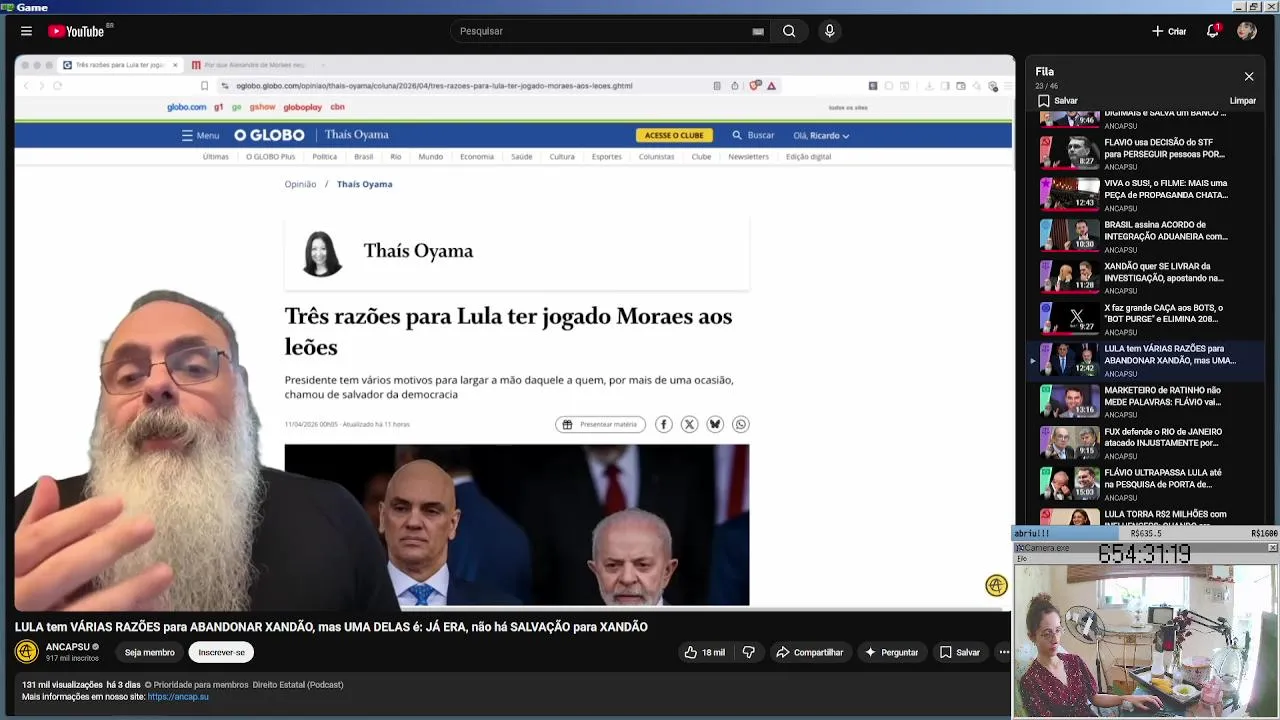Click the g1 link in Globo bar
1280x720 pixels.
[219, 107]
